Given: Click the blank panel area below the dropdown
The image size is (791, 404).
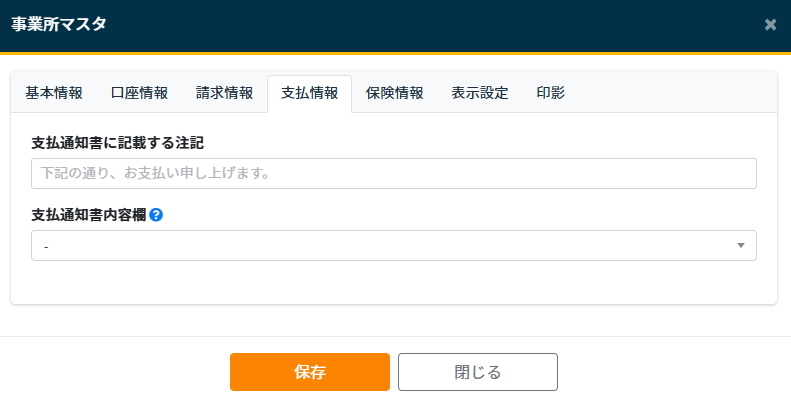Looking at the screenshot, I should click(x=394, y=282).
